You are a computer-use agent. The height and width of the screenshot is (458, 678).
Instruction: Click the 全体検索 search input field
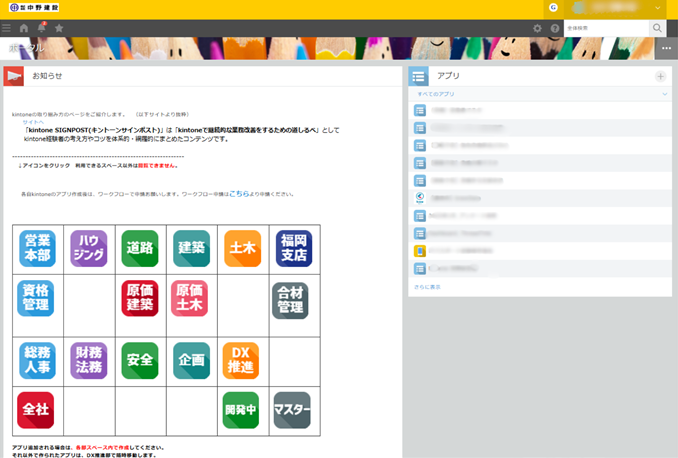(x=606, y=28)
